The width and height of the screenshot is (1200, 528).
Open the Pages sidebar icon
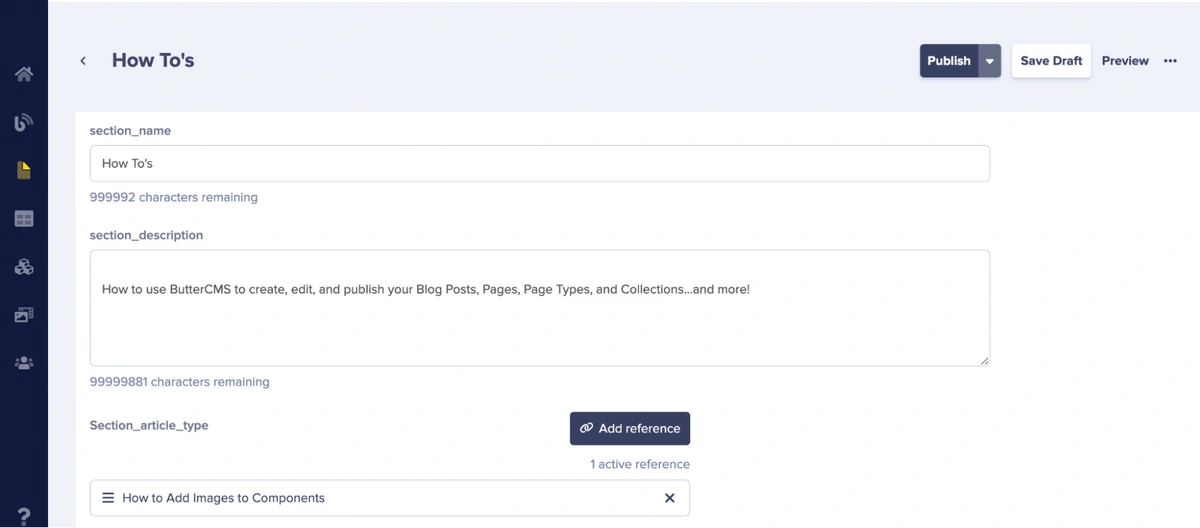tap(24, 171)
